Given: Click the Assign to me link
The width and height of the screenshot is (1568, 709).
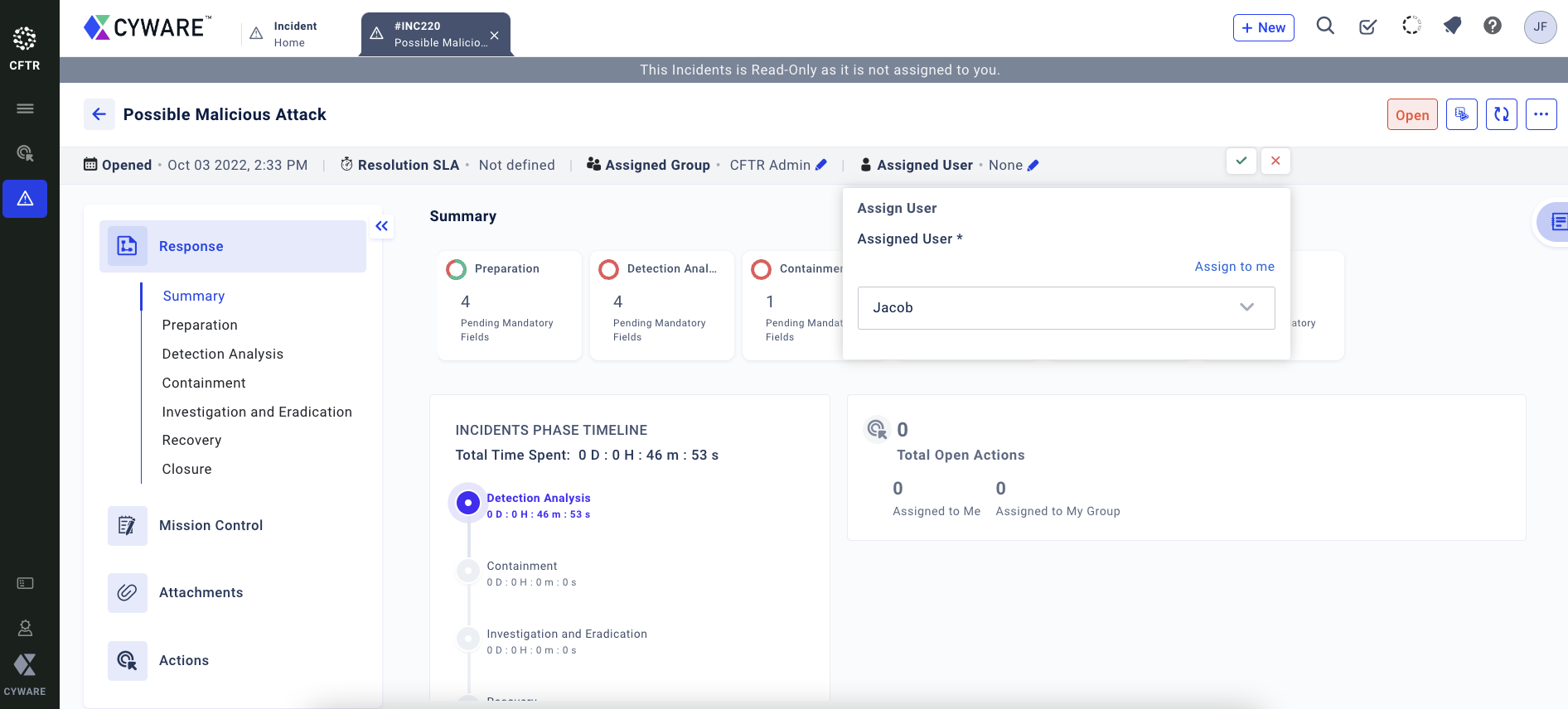Looking at the screenshot, I should [x=1234, y=267].
